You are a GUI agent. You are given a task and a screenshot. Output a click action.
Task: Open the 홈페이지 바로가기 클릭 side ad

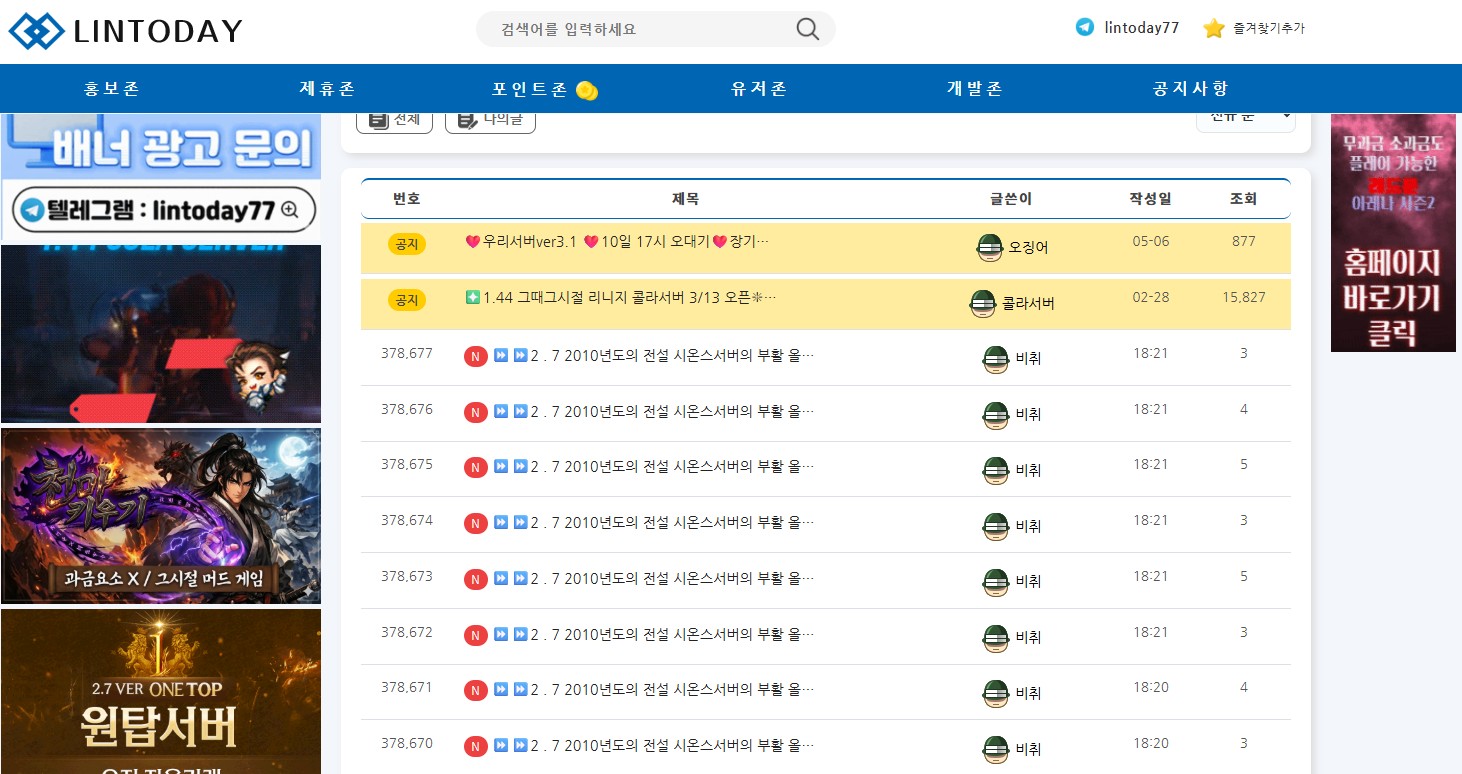(1393, 233)
